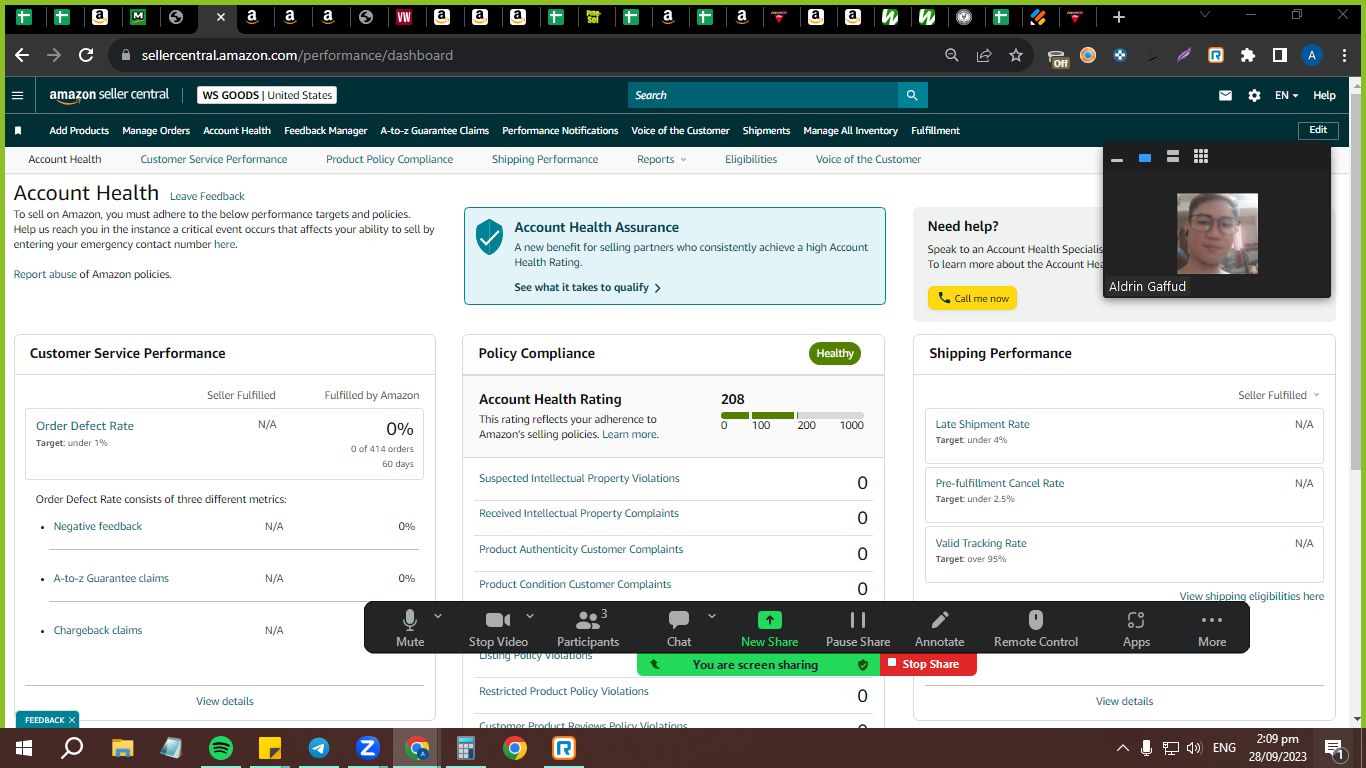Switch to the Shipping Performance tab
The height and width of the screenshot is (768, 1366).
(x=545, y=159)
